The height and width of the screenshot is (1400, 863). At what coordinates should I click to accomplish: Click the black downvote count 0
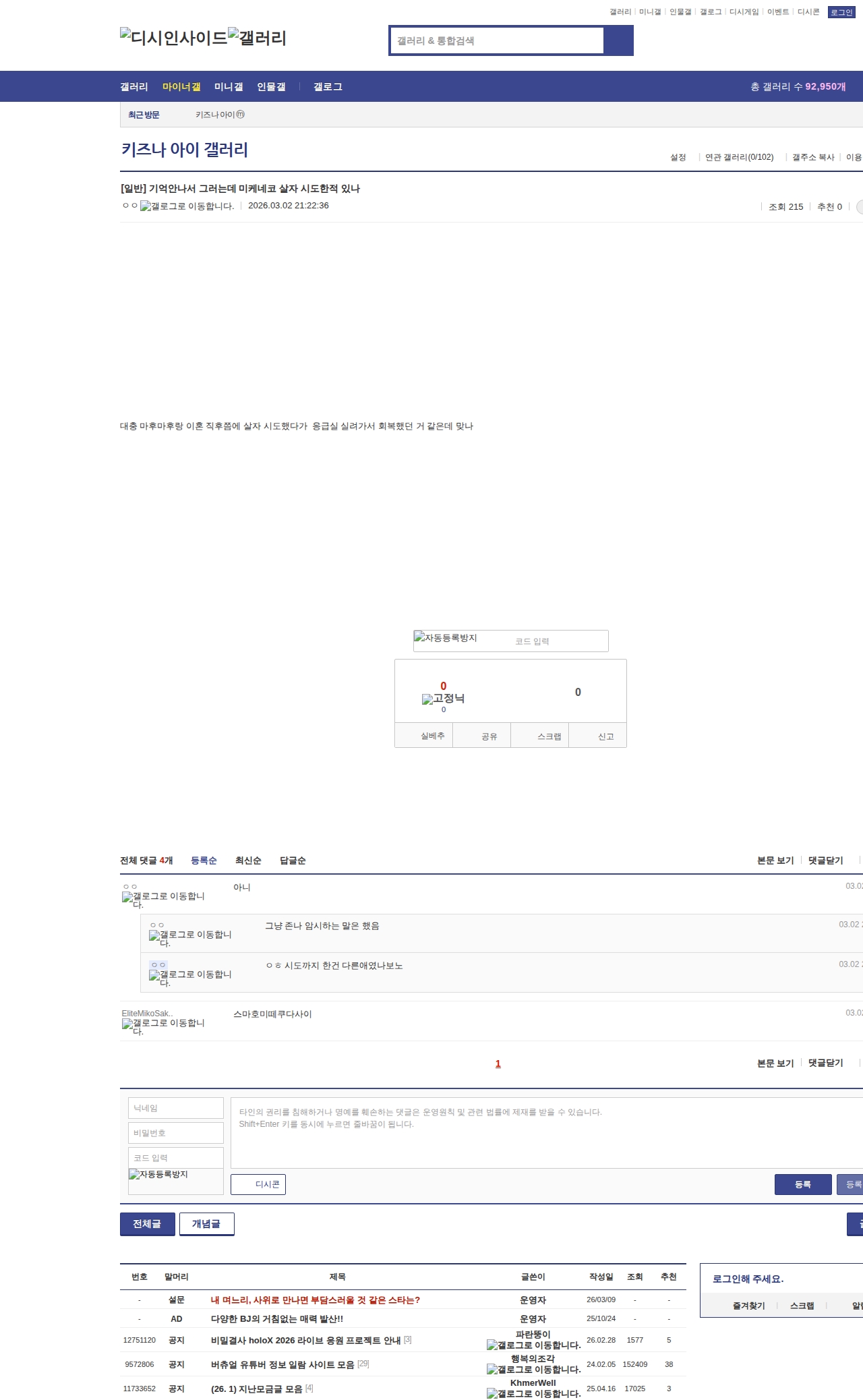(x=578, y=692)
